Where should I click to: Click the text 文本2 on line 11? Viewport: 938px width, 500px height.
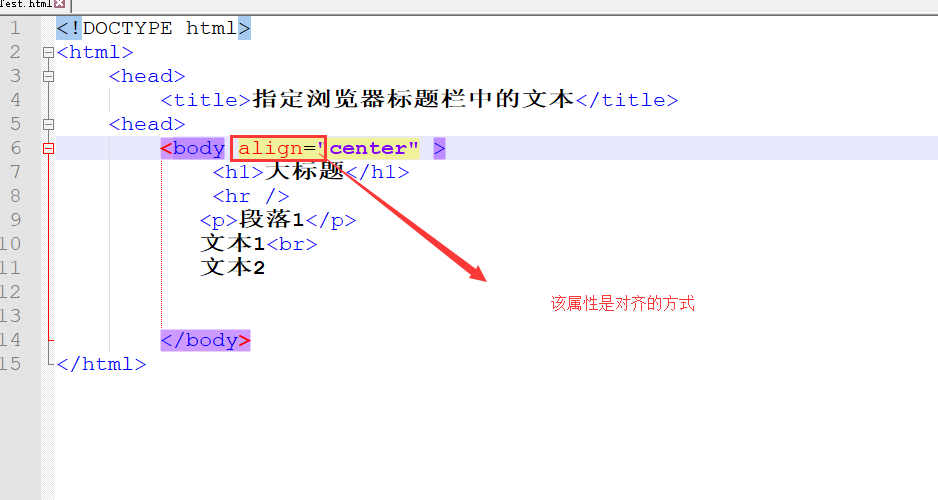tap(233, 267)
